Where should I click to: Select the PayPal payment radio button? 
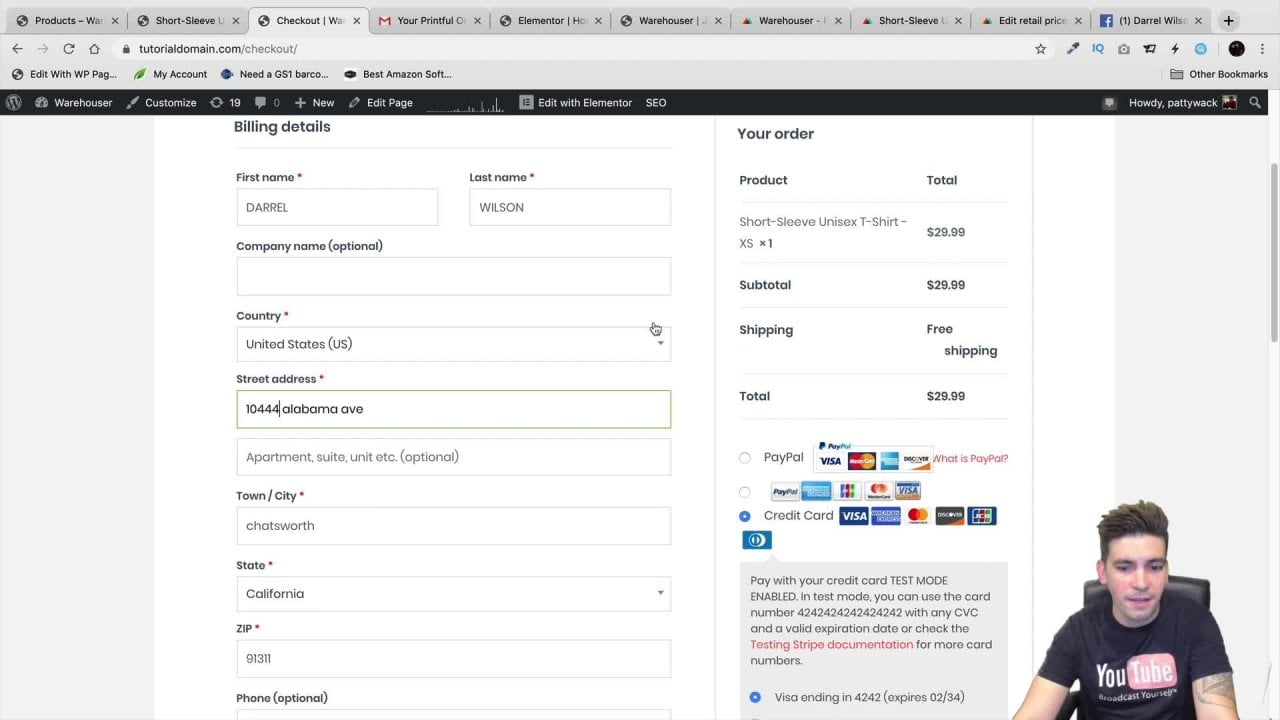744,458
